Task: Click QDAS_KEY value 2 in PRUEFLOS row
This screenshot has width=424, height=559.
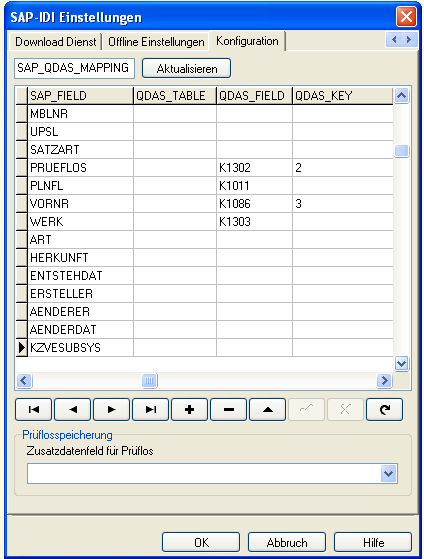Action: pos(343,168)
